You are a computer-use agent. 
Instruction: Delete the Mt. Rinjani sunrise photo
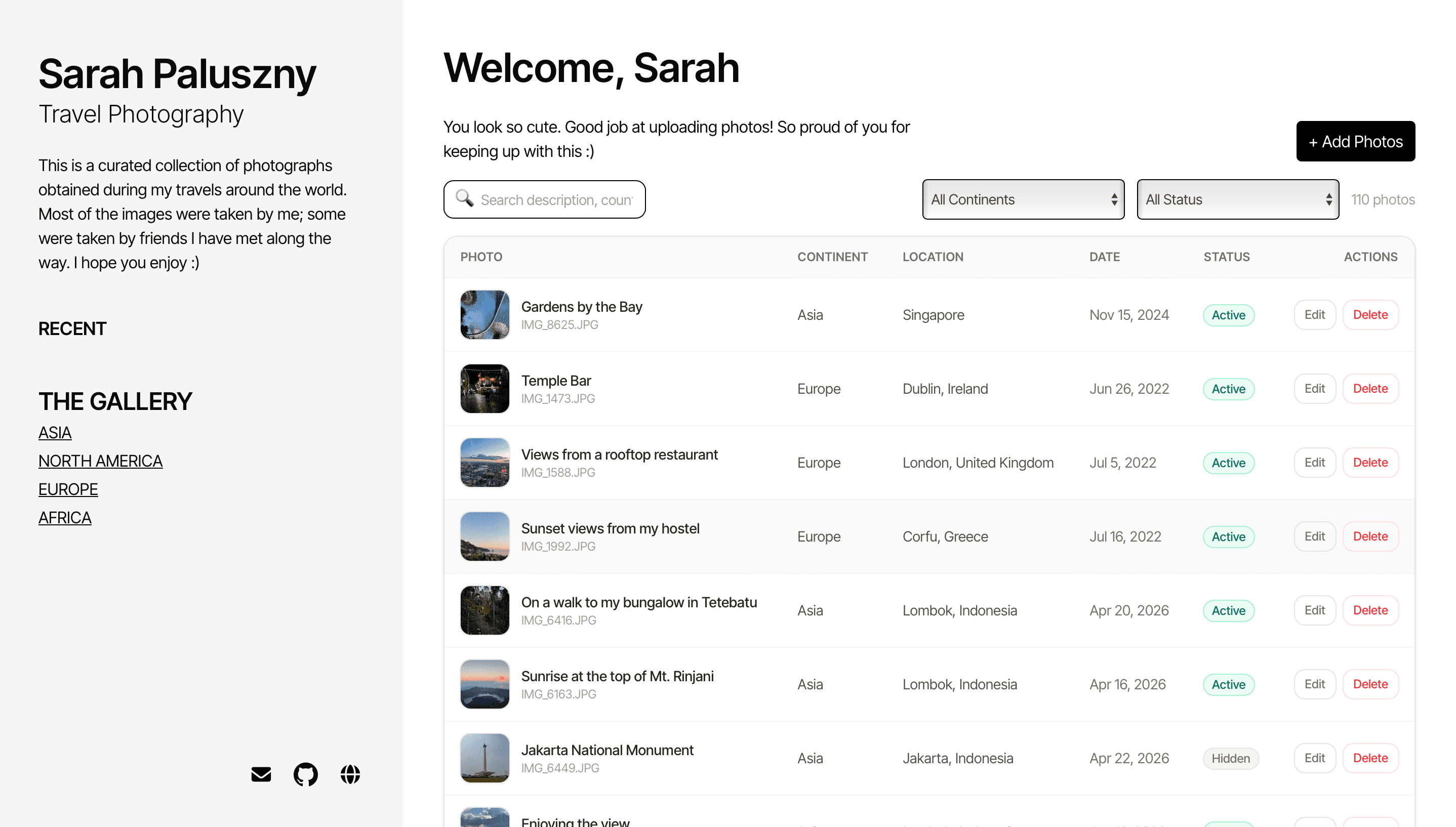[1370, 684]
